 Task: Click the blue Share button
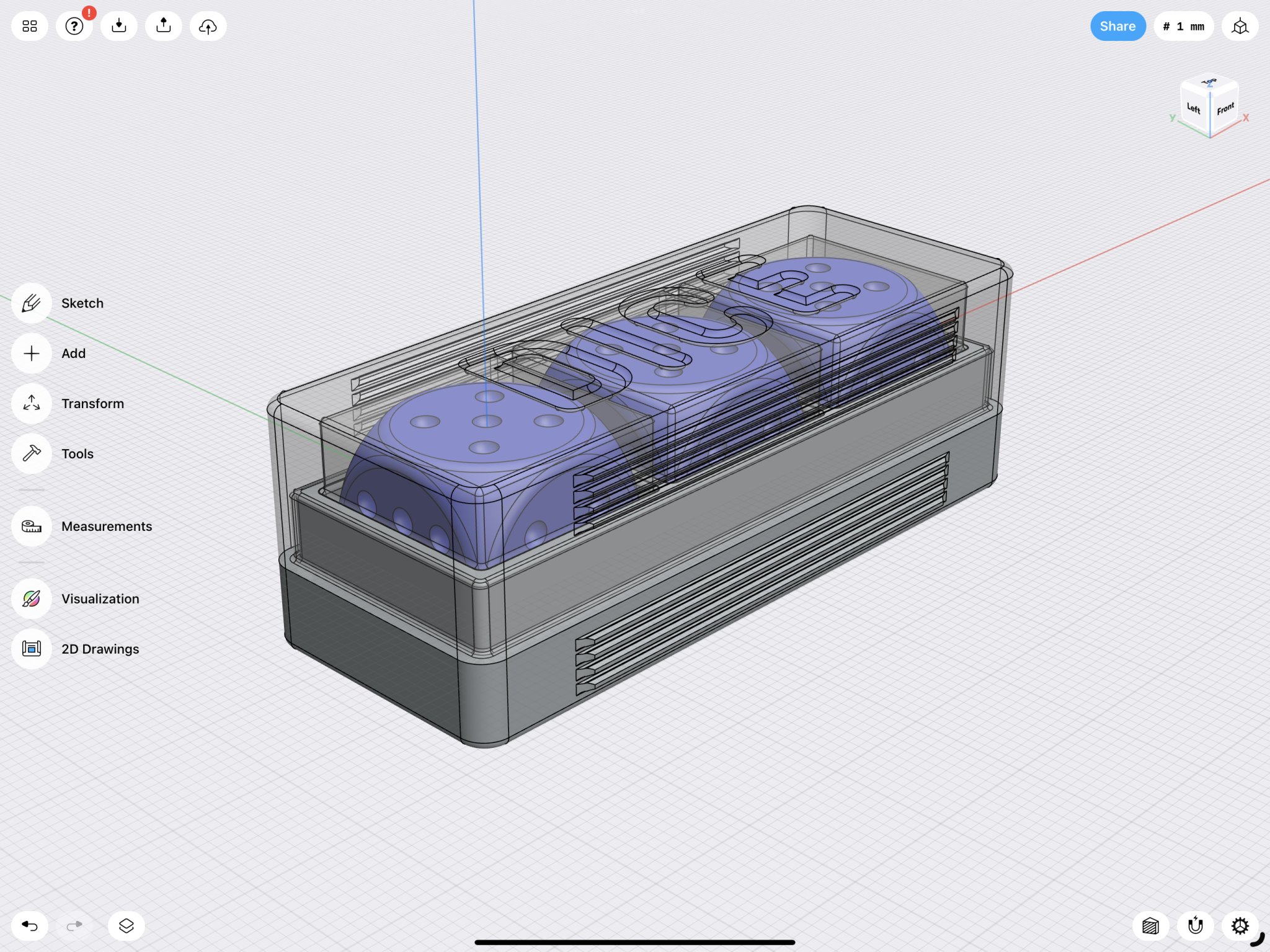click(1117, 26)
